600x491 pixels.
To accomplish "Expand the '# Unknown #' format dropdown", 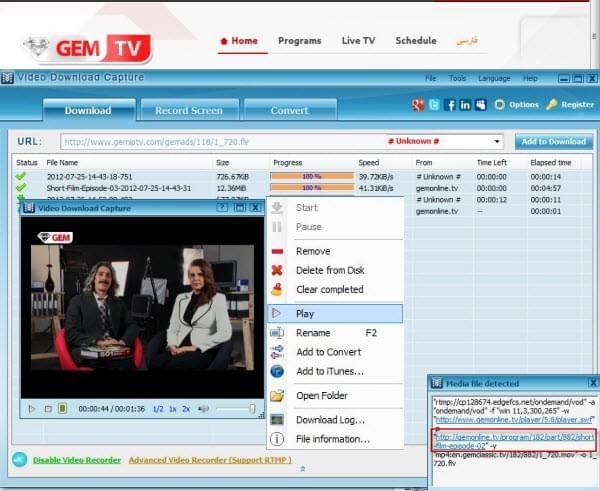I will pos(497,141).
